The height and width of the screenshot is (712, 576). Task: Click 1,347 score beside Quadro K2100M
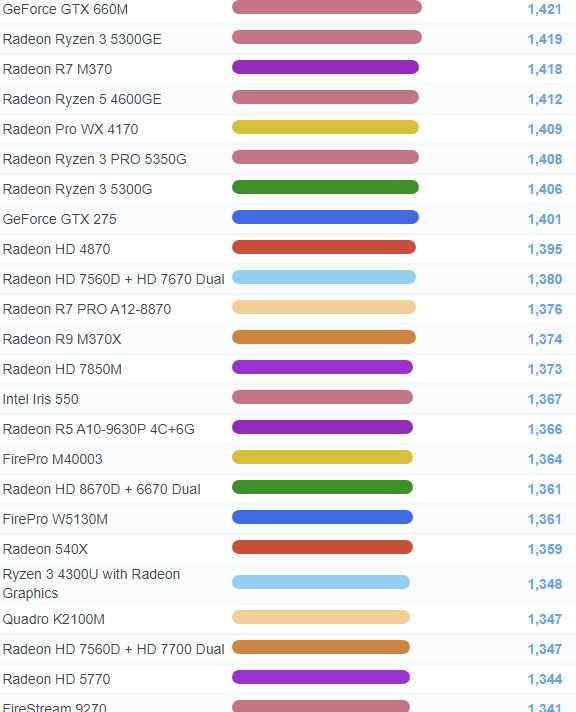(545, 619)
